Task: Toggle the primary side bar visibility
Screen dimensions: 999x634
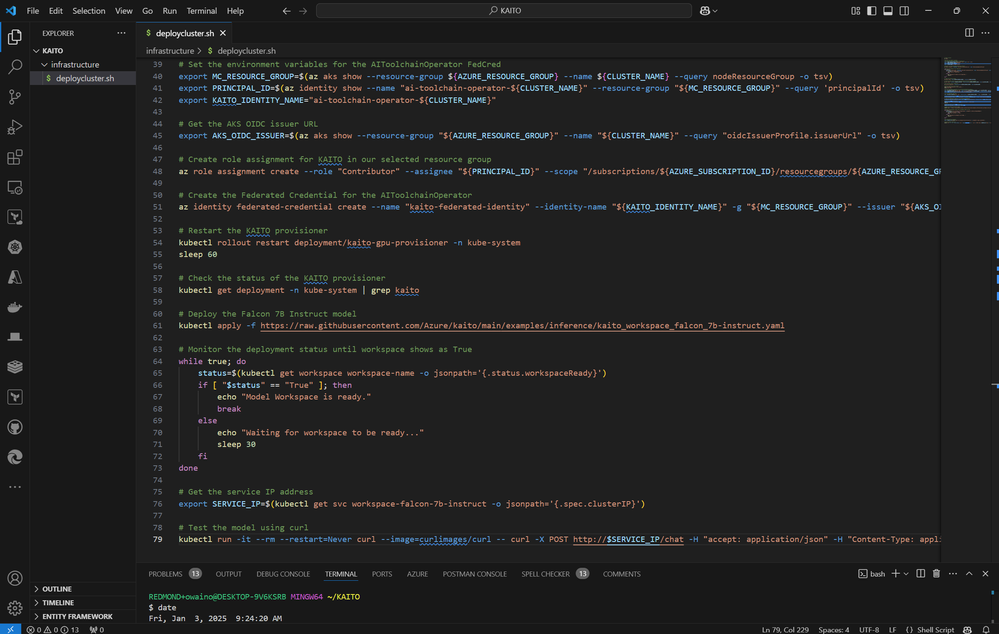Action: point(871,11)
